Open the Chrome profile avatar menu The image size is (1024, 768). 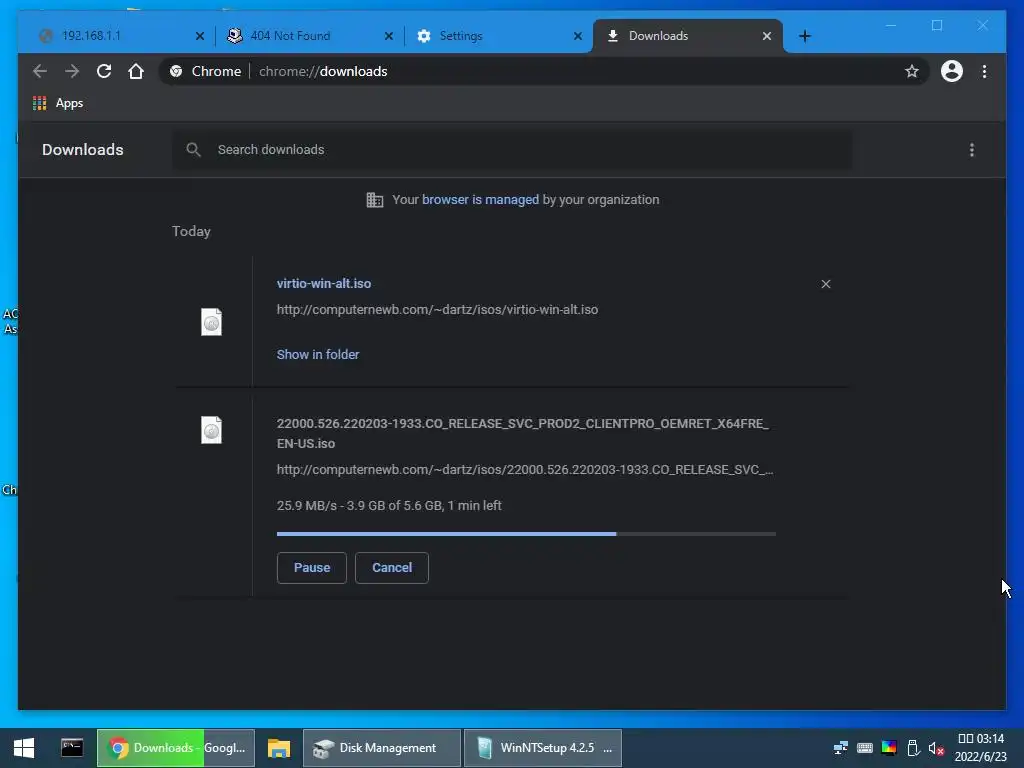(x=952, y=71)
